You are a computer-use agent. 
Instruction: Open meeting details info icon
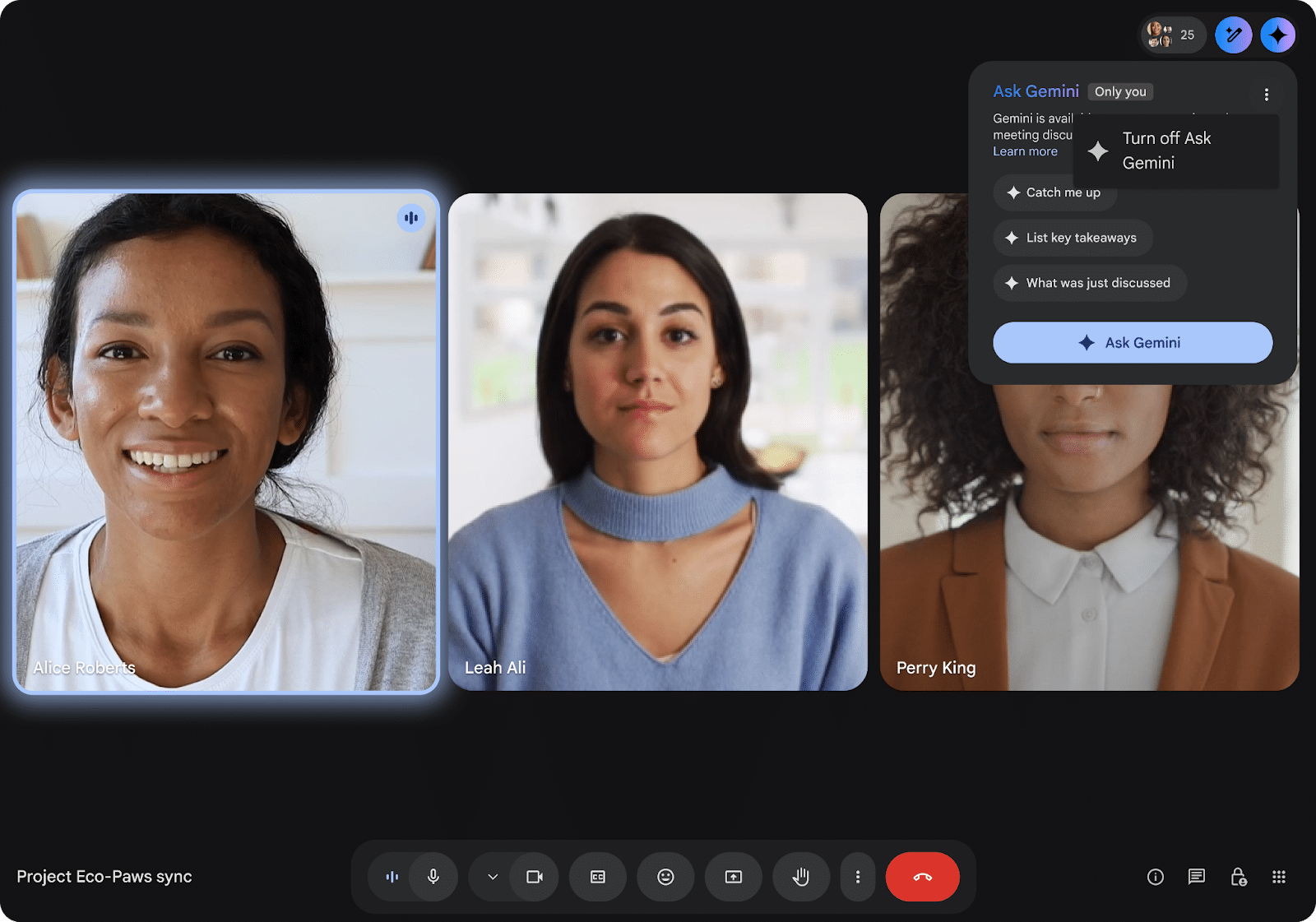point(1155,877)
